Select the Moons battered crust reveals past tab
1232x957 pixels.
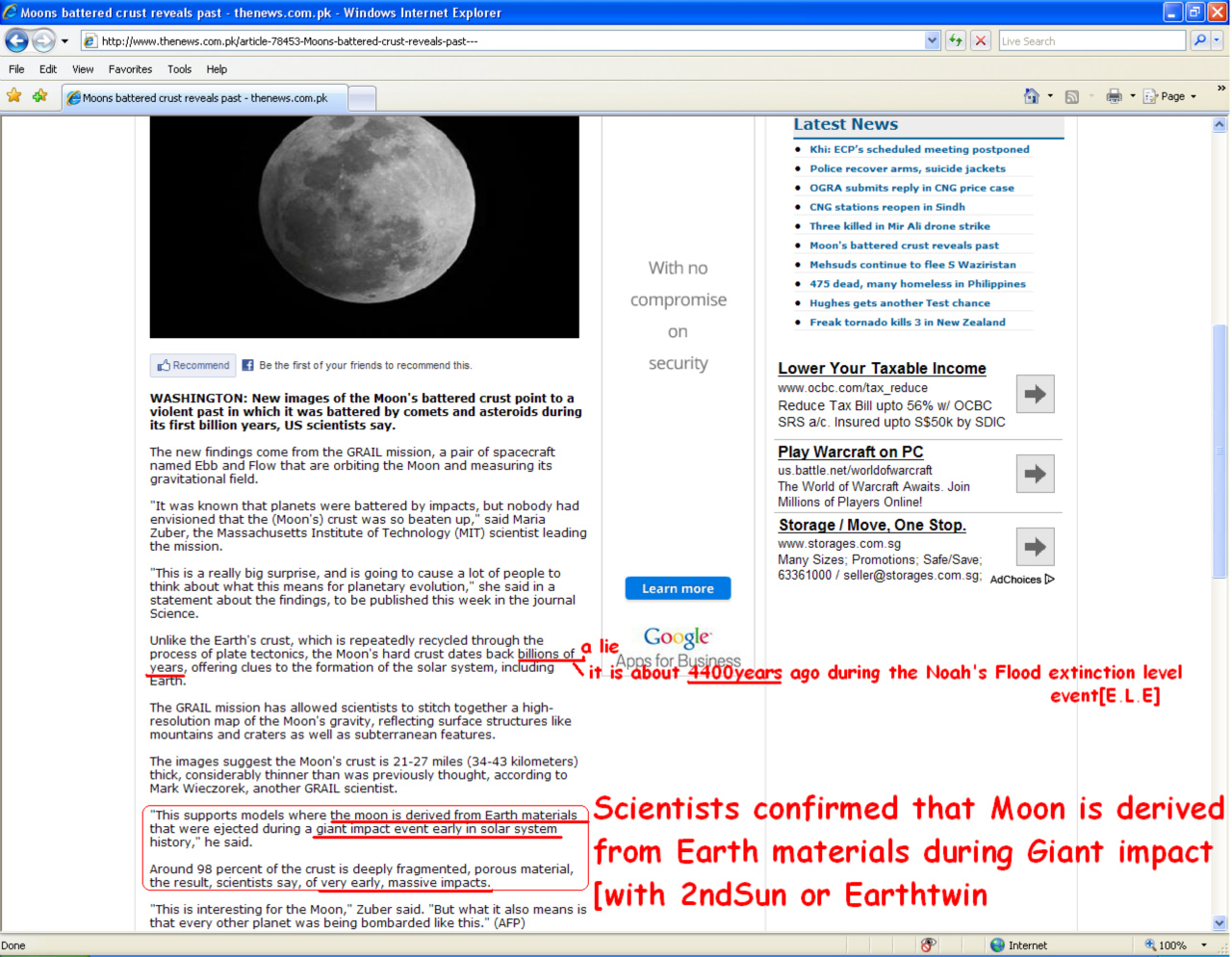(x=203, y=98)
